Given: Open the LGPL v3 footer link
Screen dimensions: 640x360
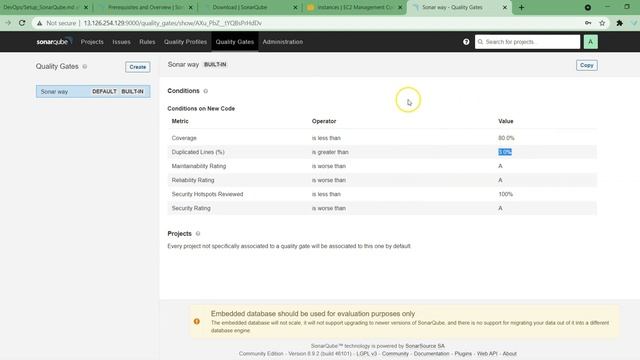Looking at the screenshot, I should tap(367, 353).
